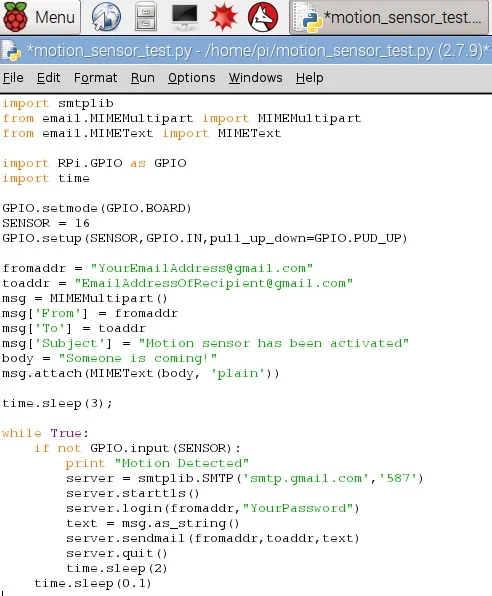Image resolution: width=492 pixels, height=596 pixels.
Task: Click the server.sendmail(fromaddr,toaddr,text) line
Action: coord(213,539)
